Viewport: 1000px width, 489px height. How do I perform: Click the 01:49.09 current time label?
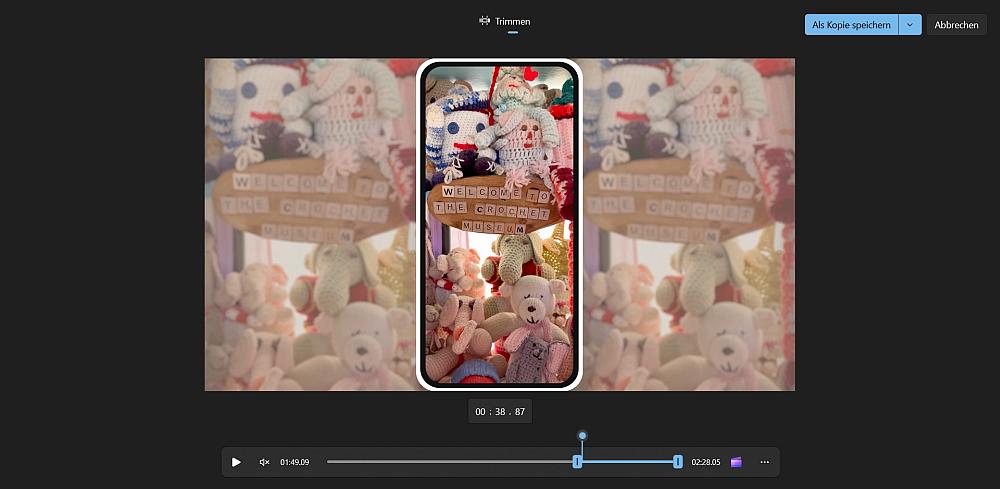[x=295, y=462]
